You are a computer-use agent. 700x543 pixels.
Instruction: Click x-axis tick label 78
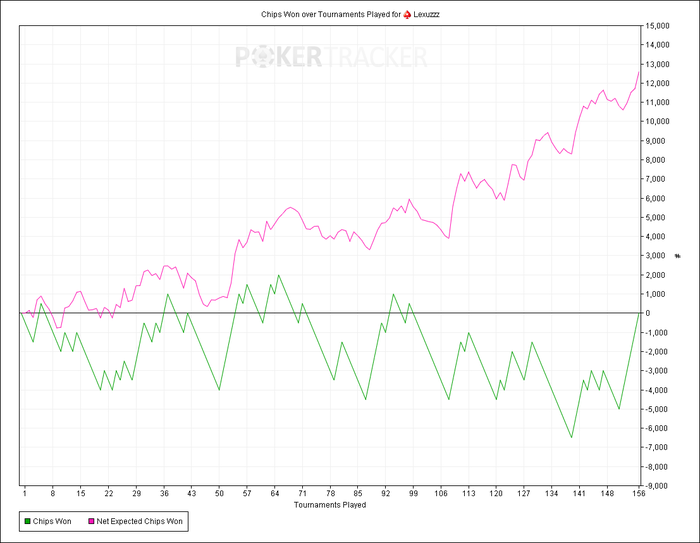pos(330,493)
